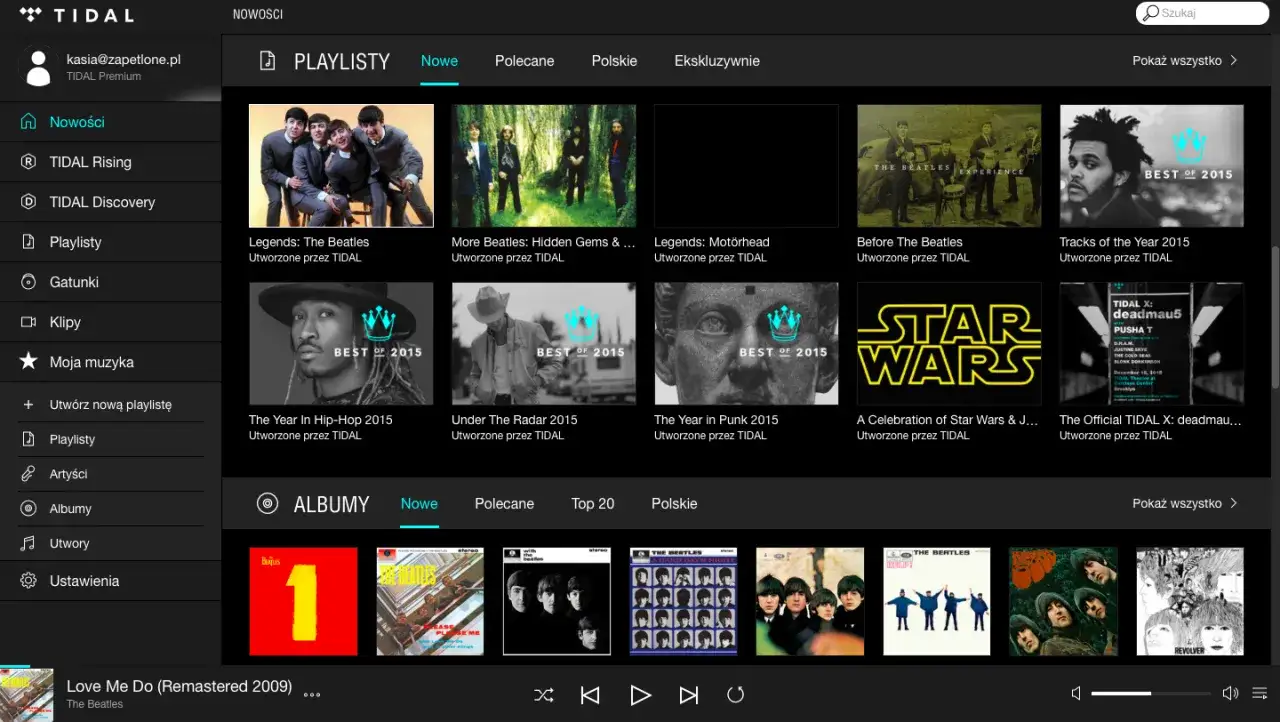Toggle repeat playback mode
1280x722 pixels.
(x=735, y=695)
